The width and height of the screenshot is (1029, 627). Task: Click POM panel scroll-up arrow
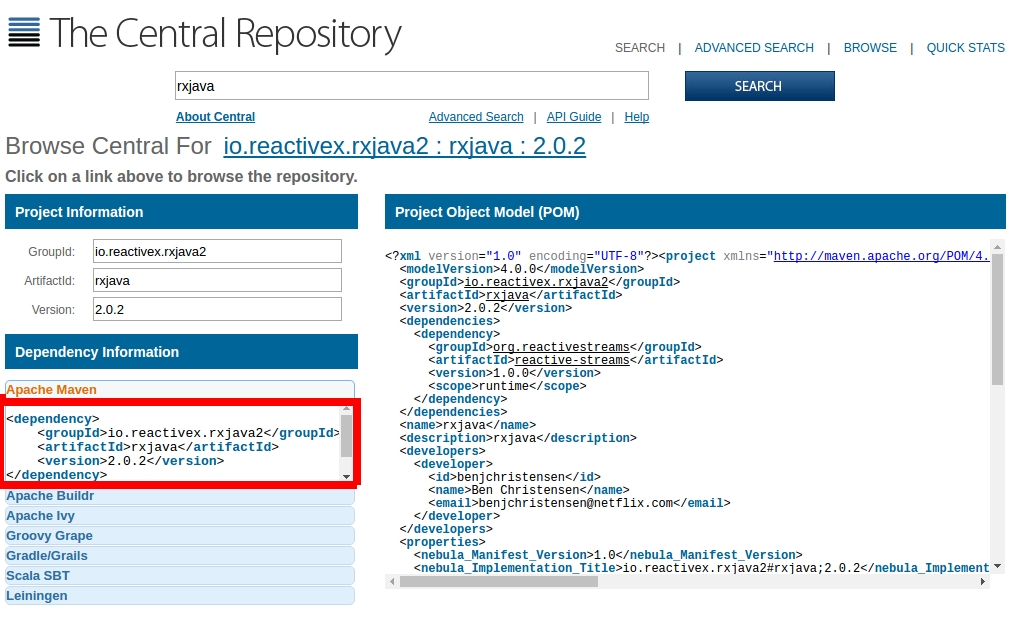pyautogui.click(x=998, y=248)
